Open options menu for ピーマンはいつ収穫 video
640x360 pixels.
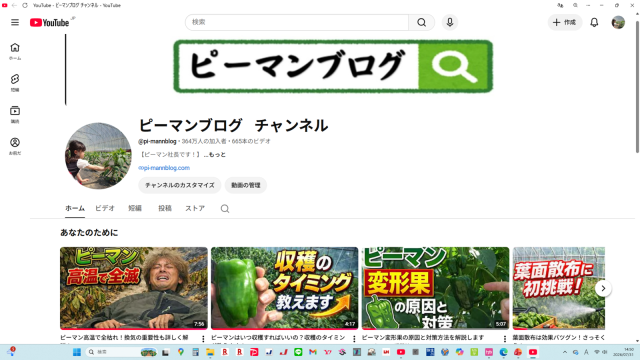click(x=354, y=339)
